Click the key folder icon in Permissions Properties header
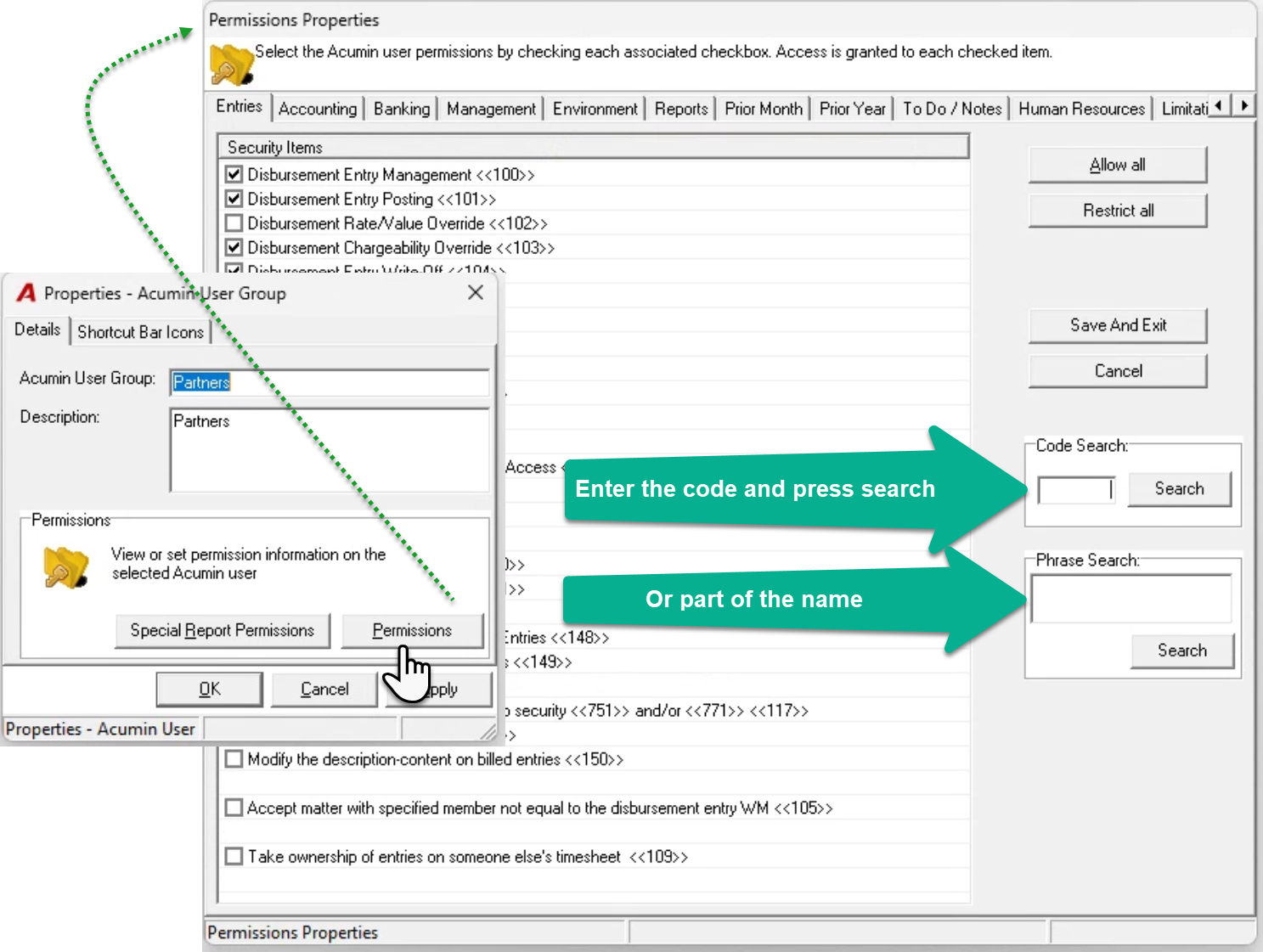This screenshot has height=952, width=1263. tap(232, 65)
